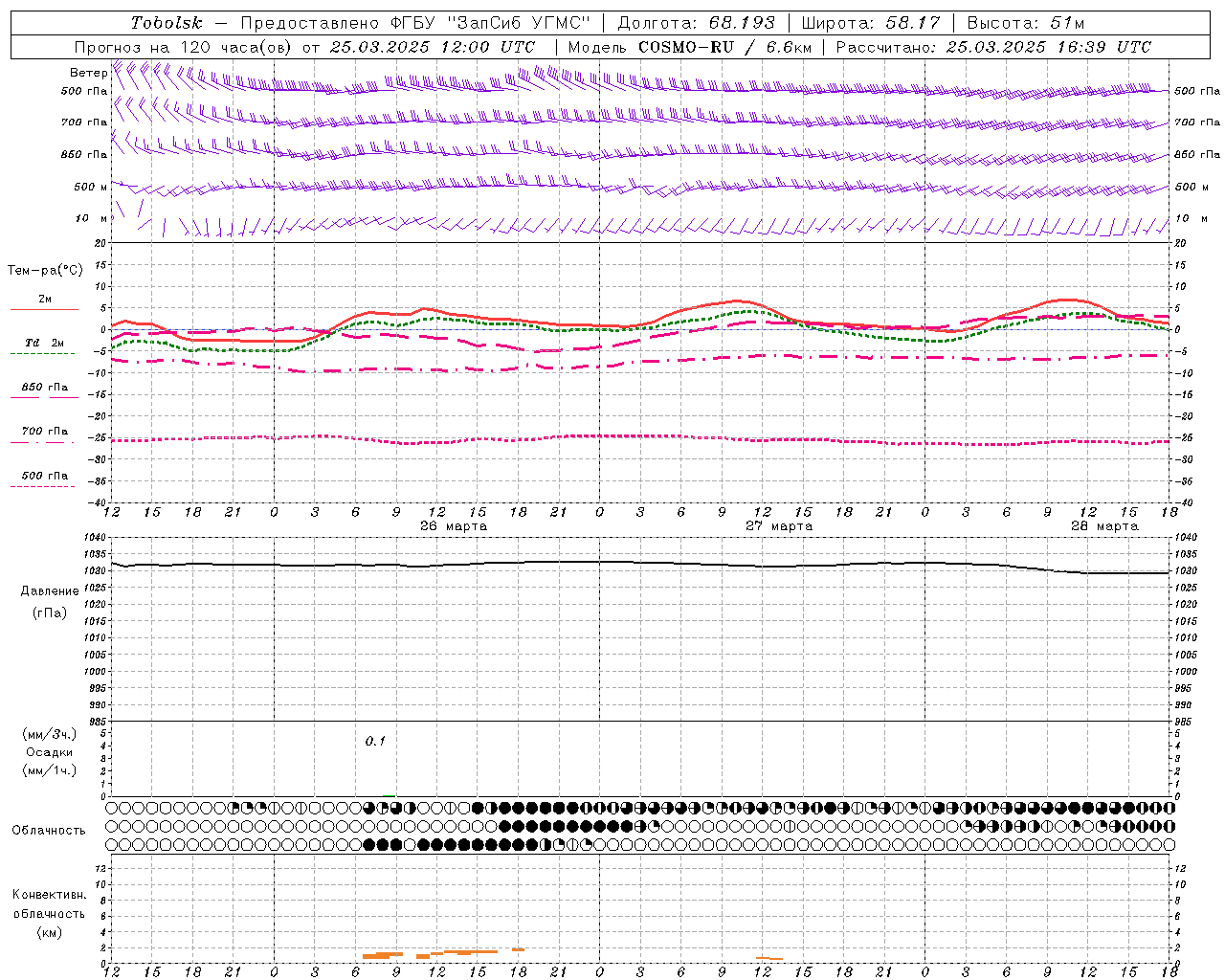Click the '27 марта' date label
1225x980 pixels.
779,525
